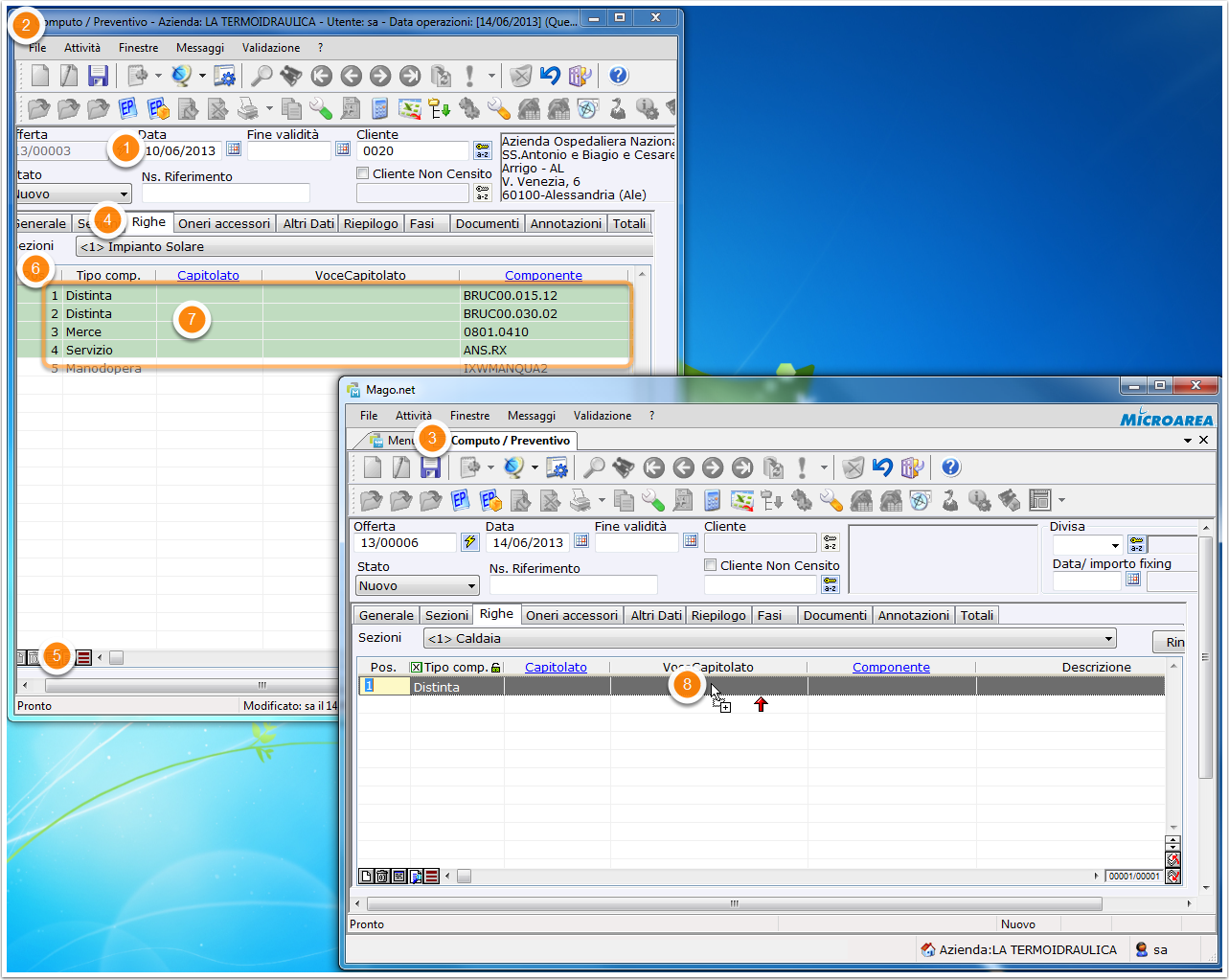
Task: Click magnifier Find icon in back Computo window
Action: pos(261,76)
